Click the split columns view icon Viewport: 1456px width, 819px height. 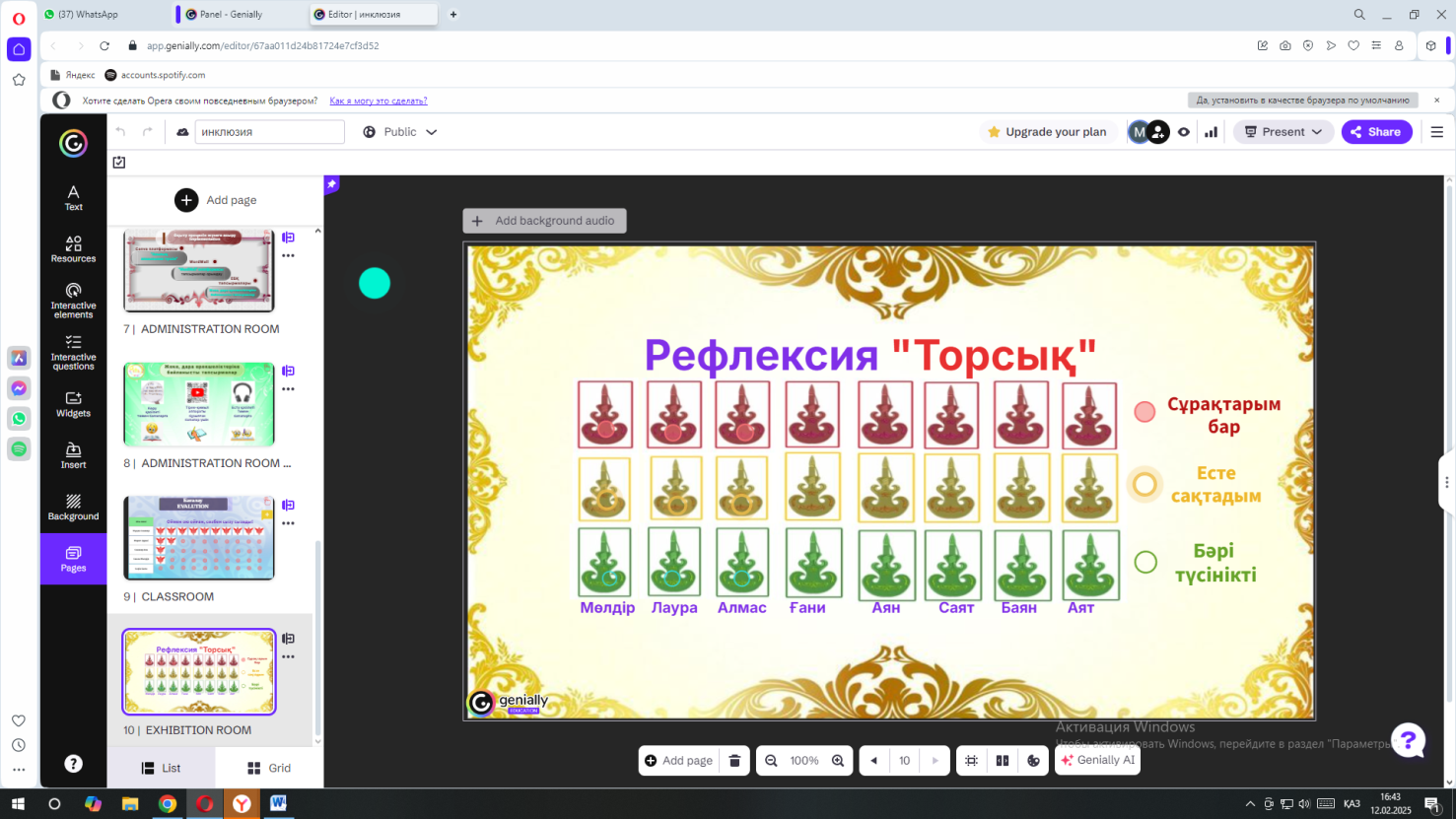point(1003,761)
